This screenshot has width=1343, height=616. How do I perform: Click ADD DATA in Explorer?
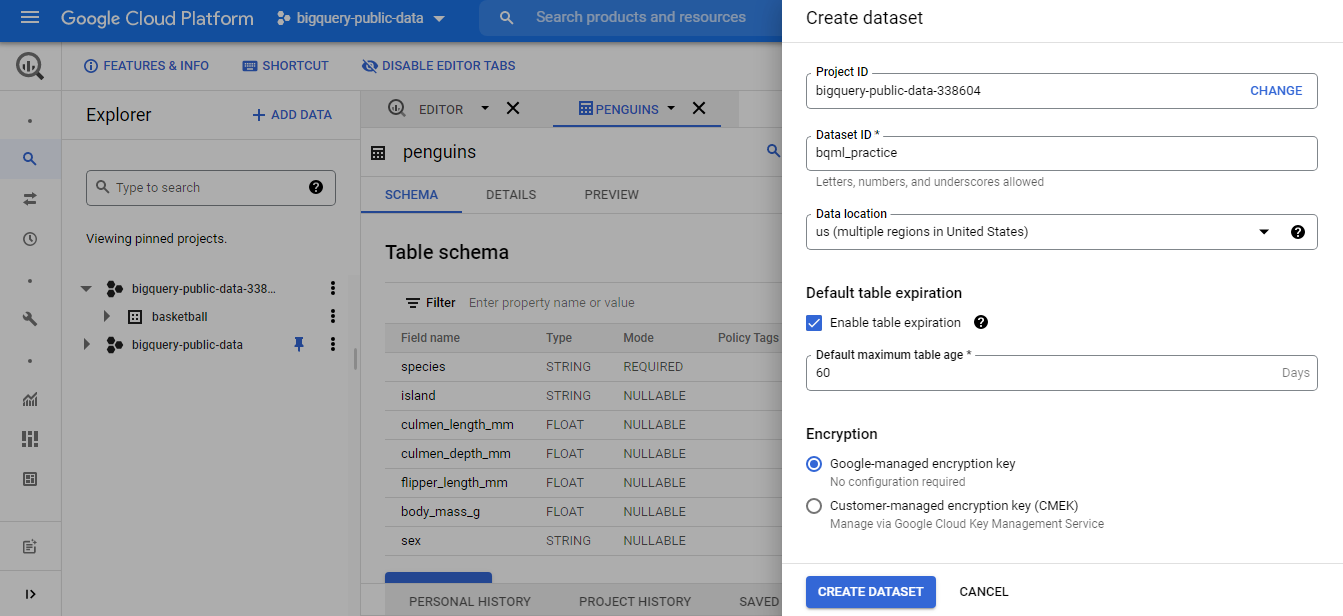(x=292, y=115)
